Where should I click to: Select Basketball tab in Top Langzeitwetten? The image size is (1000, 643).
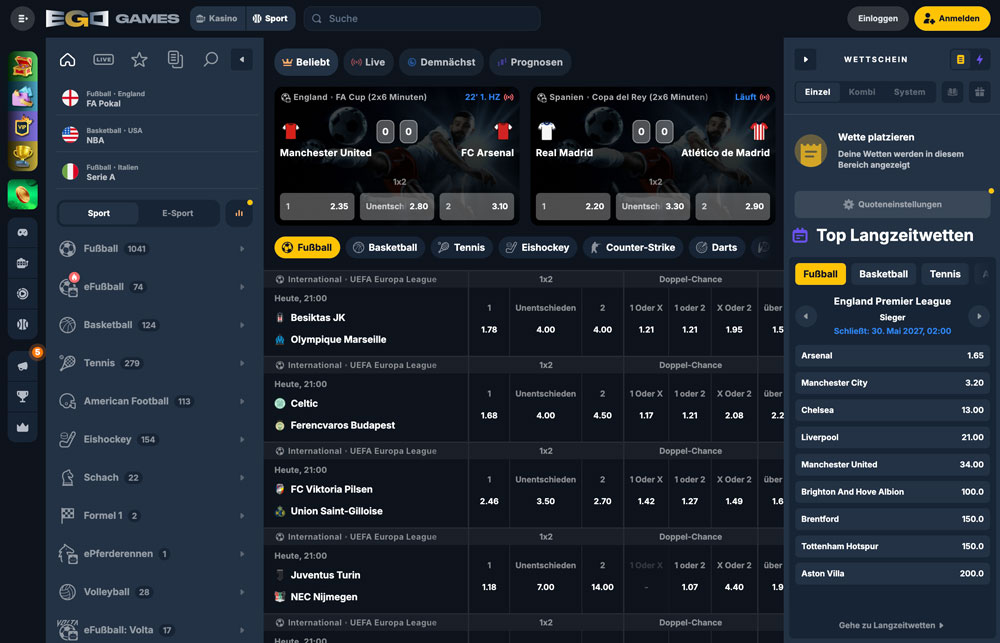pyautogui.click(x=883, y=274)
